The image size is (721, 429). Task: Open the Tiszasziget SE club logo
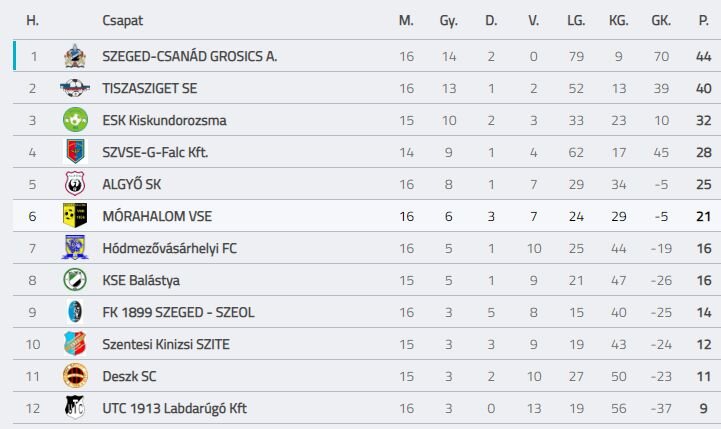[x=75, y=88]
